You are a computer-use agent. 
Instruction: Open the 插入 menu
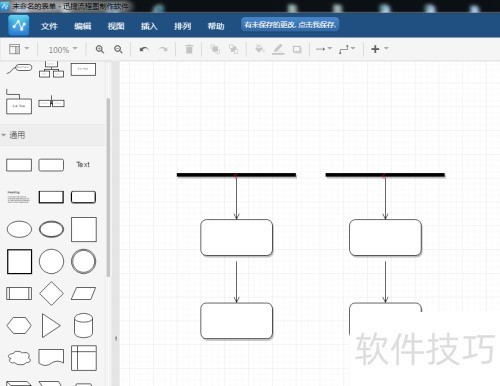point(149,26)
